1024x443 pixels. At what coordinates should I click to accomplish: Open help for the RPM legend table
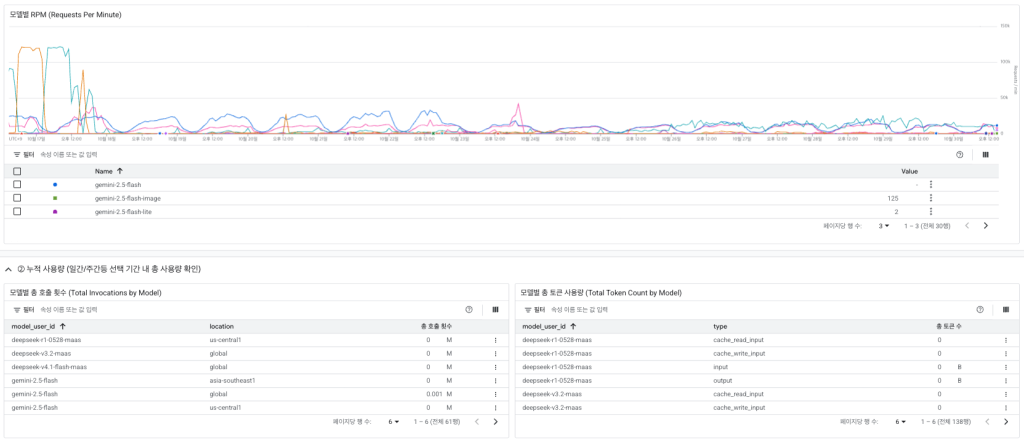pos(959,155)
